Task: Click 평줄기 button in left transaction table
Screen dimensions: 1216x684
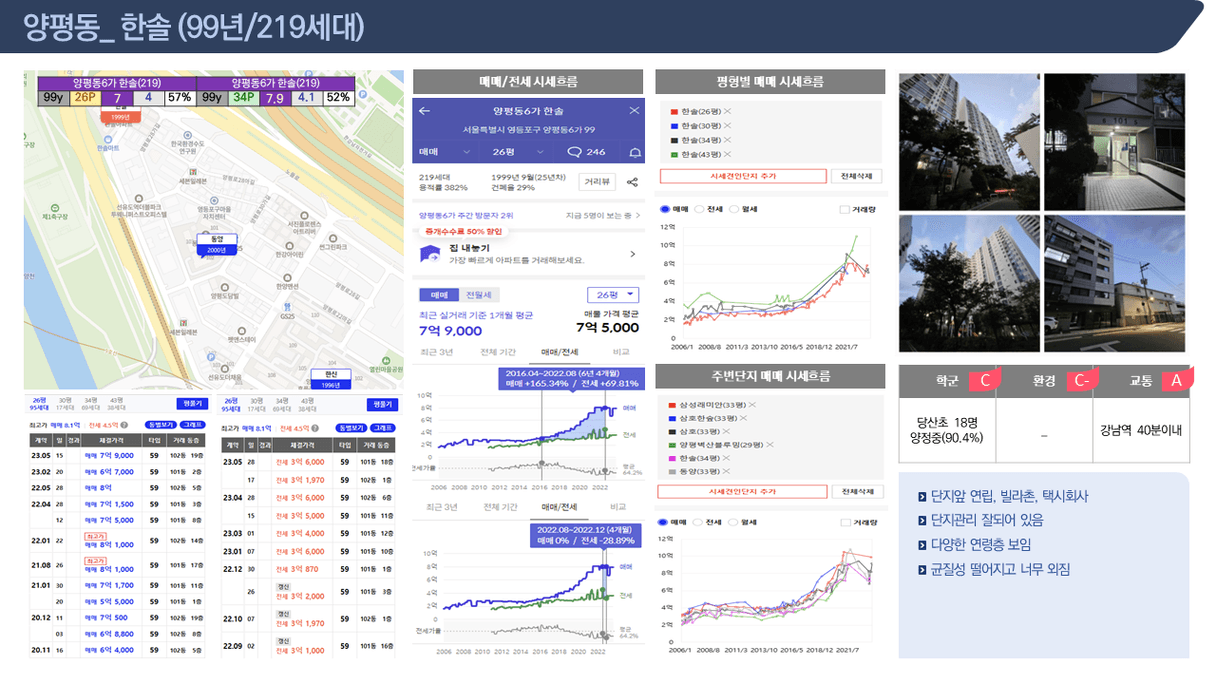Action: tap(190, 404)
